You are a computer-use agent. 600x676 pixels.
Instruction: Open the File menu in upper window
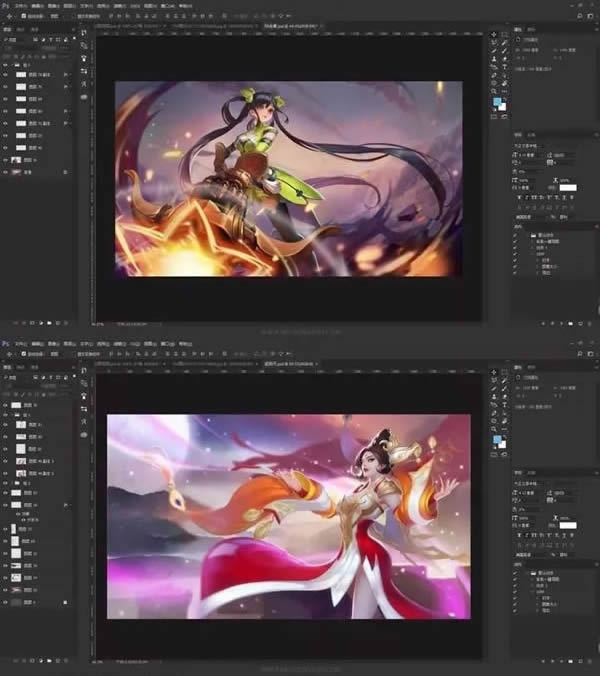click(17, 6)
